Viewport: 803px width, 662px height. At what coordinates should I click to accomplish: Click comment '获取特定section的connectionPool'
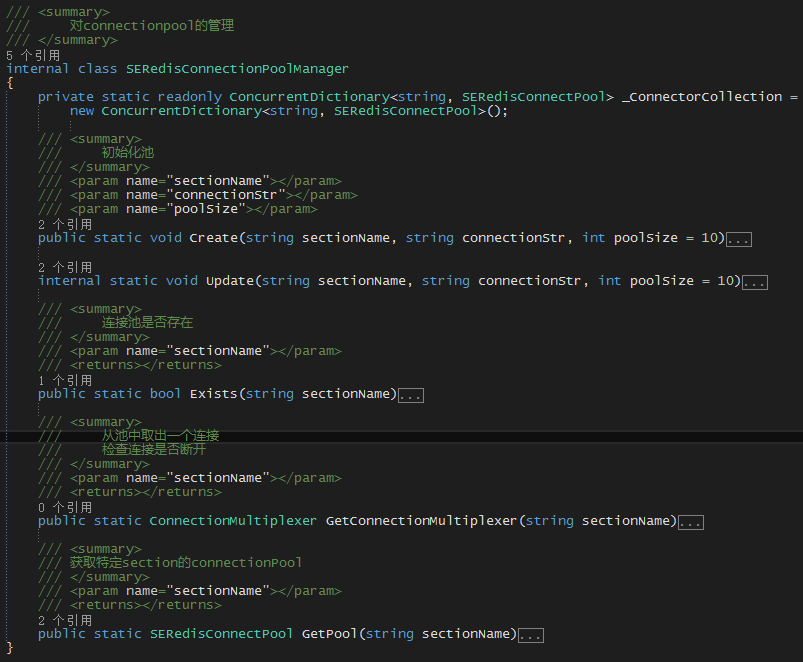(x=185, y=563)
